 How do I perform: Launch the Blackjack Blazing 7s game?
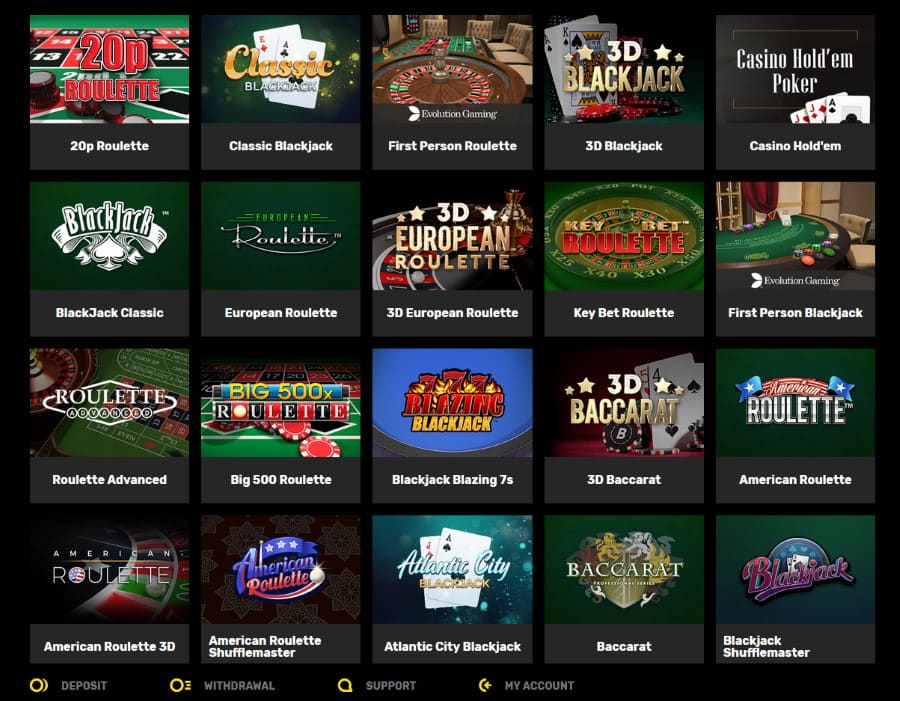click(452, 402)
